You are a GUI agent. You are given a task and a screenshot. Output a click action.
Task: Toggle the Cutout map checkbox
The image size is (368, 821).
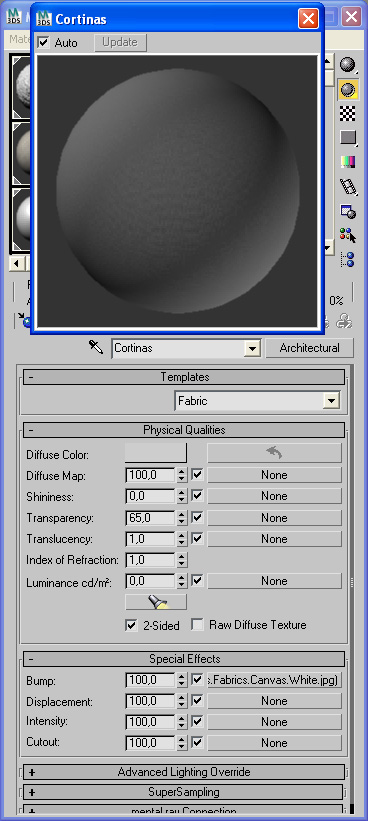coord(197,742)
